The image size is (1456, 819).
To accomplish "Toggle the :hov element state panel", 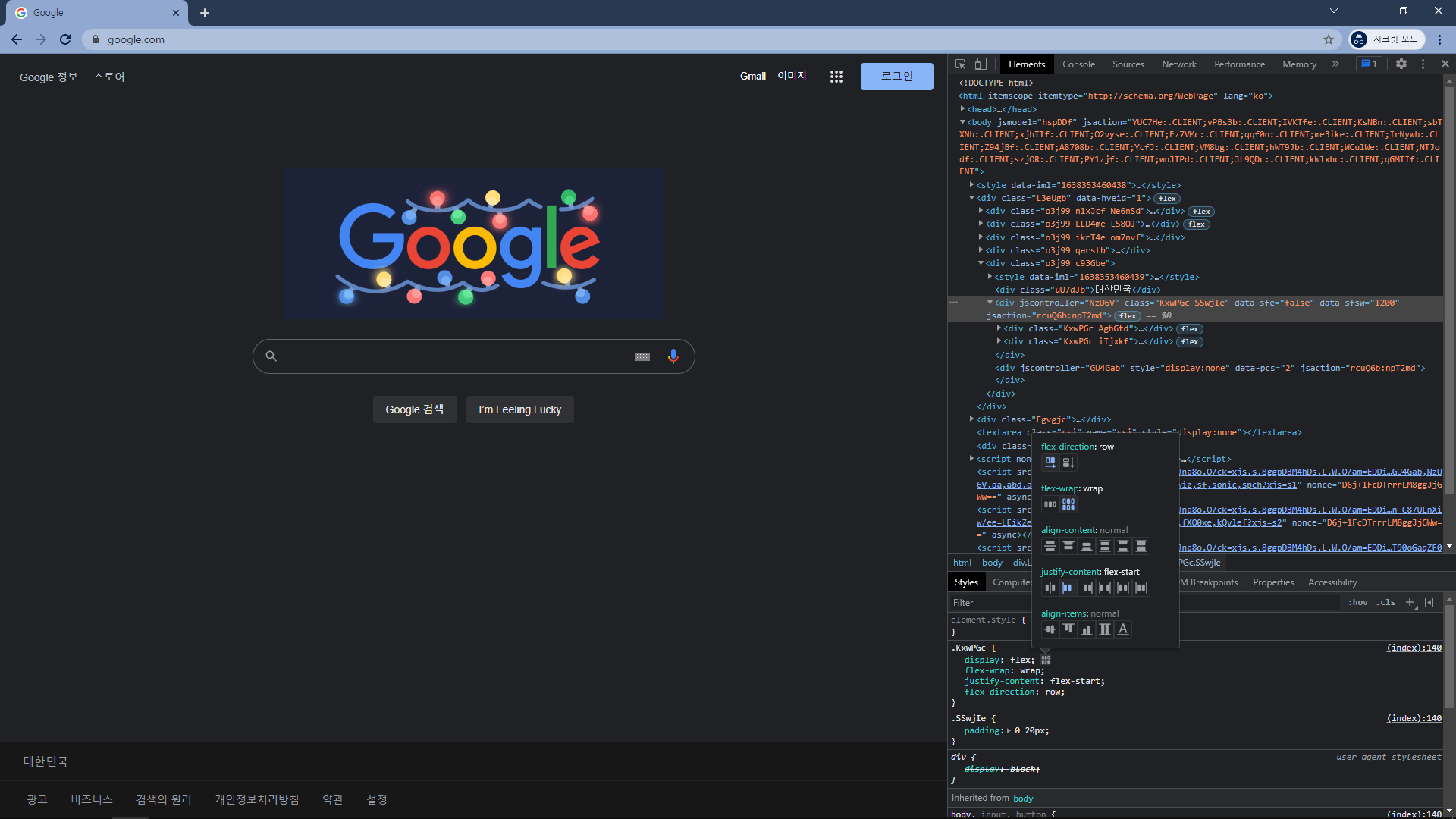I will click(x=1358, y=603).
